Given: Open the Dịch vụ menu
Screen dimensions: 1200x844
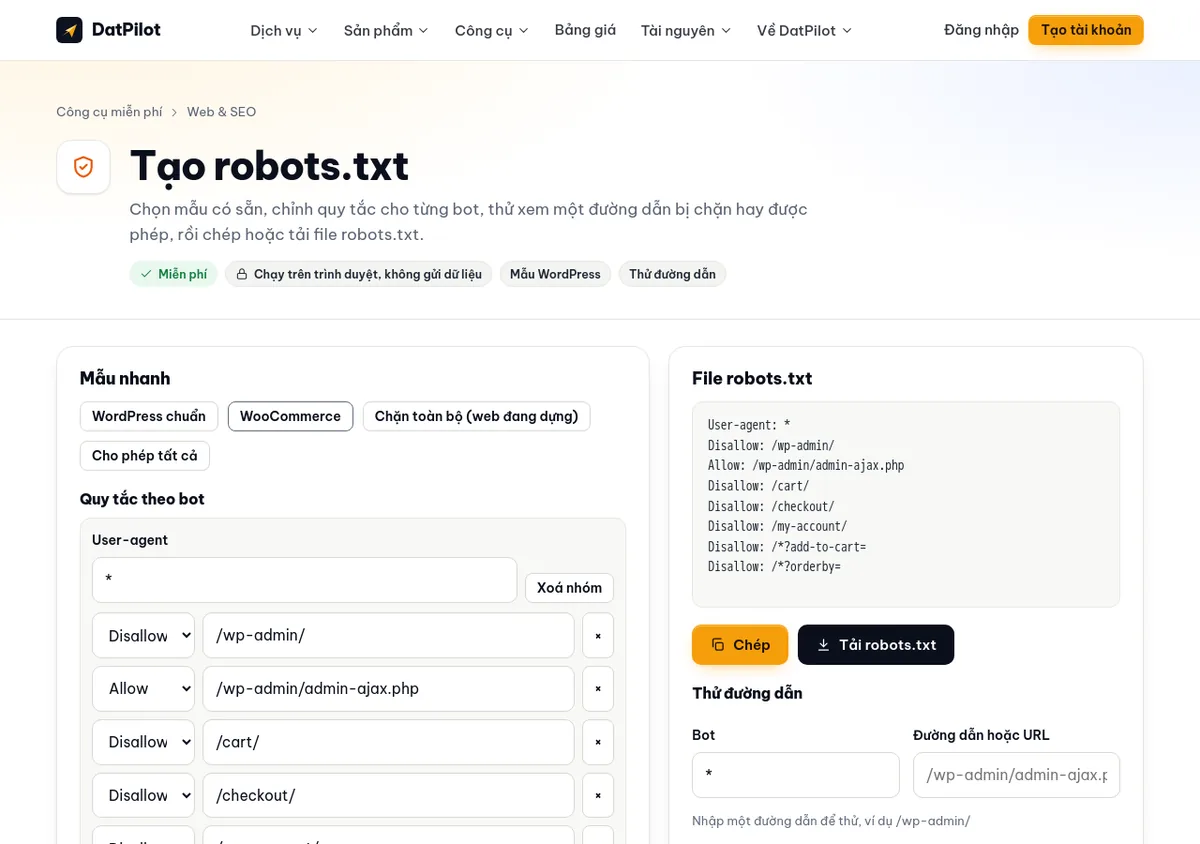Looking at the screenshot, I should [x=284, y=31].
